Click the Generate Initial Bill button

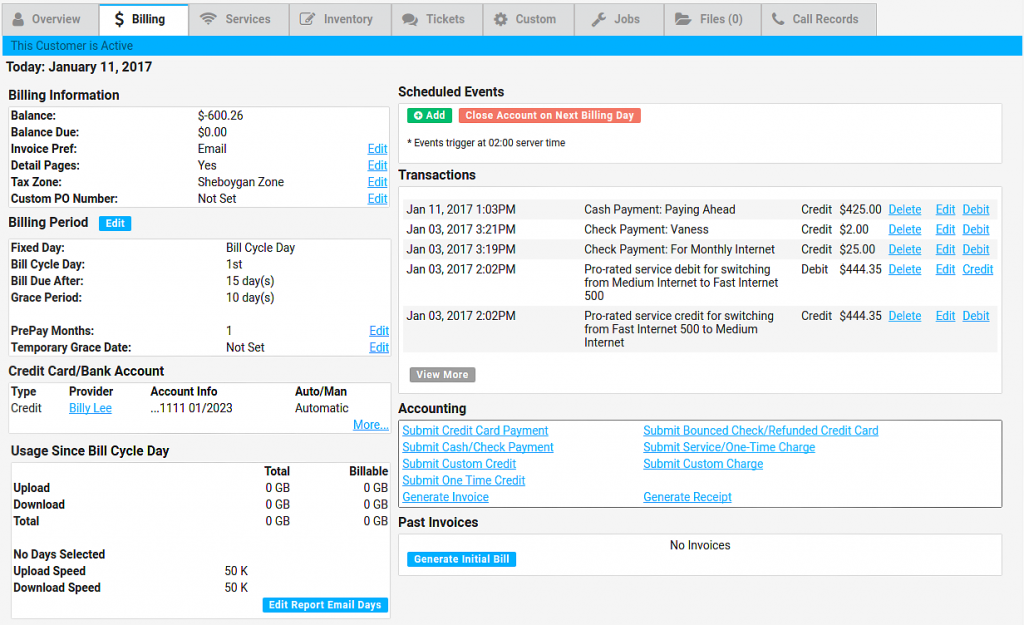tap(460, 559)
